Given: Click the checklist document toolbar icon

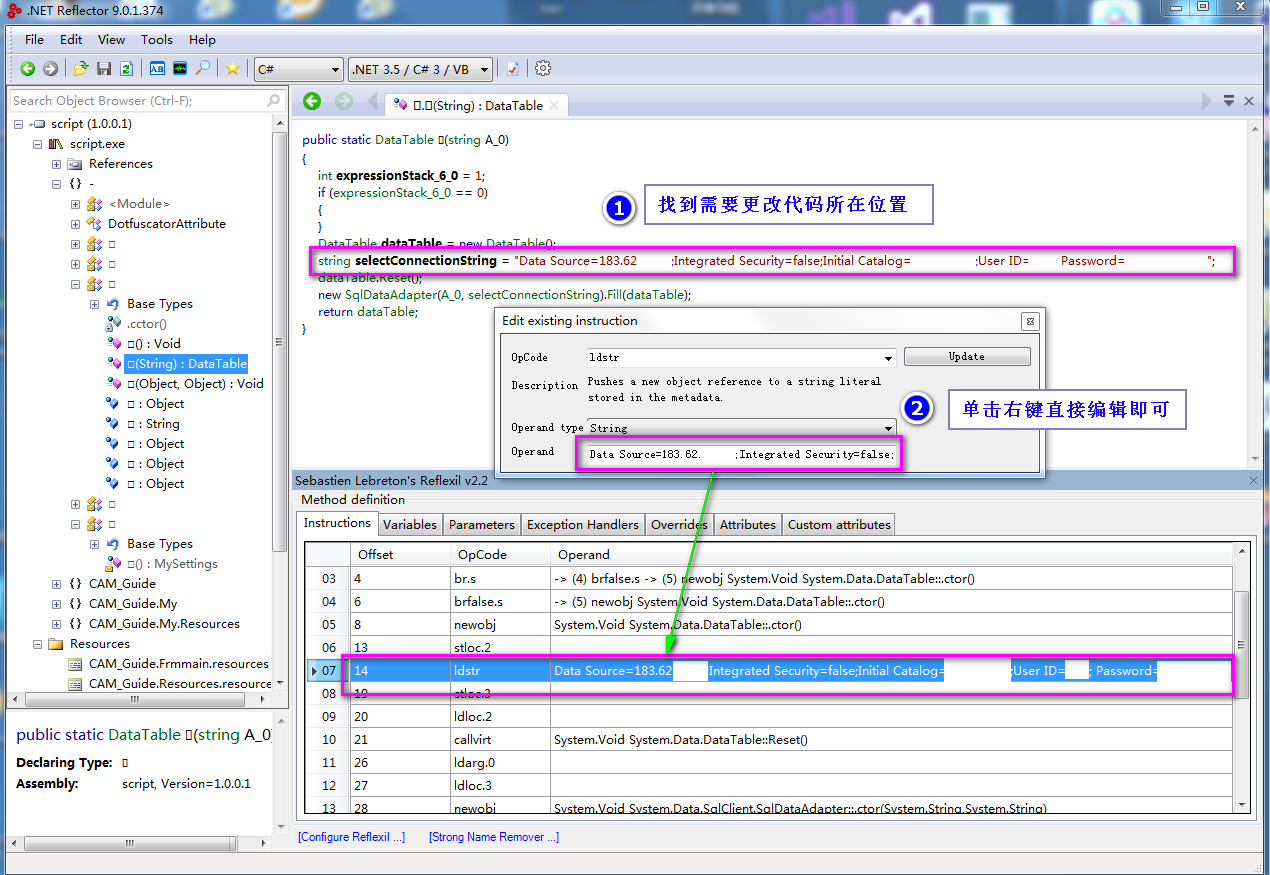Looking at the screenshot, I should pos(512,69).
